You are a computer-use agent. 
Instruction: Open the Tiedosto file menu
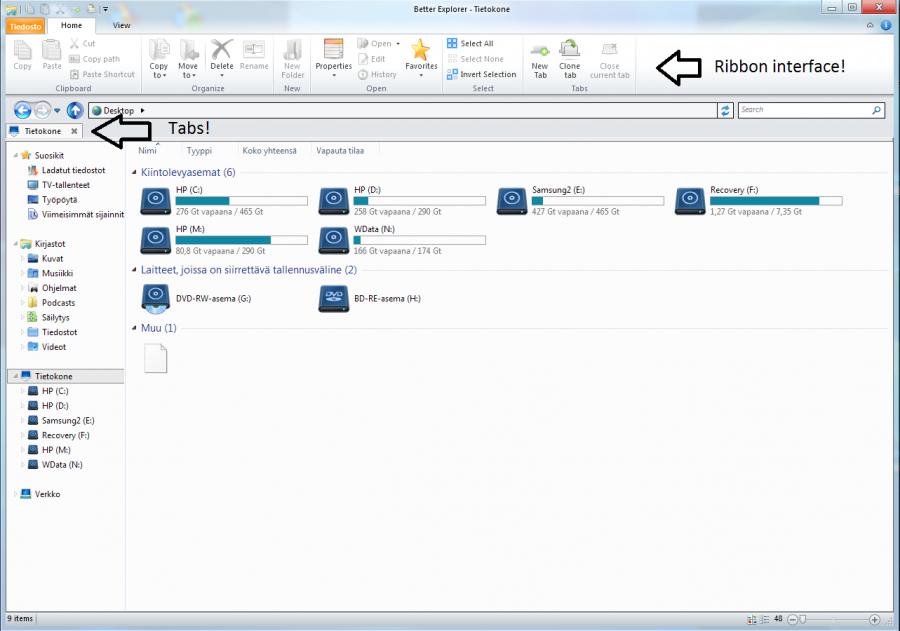click(x=25, y=25)
